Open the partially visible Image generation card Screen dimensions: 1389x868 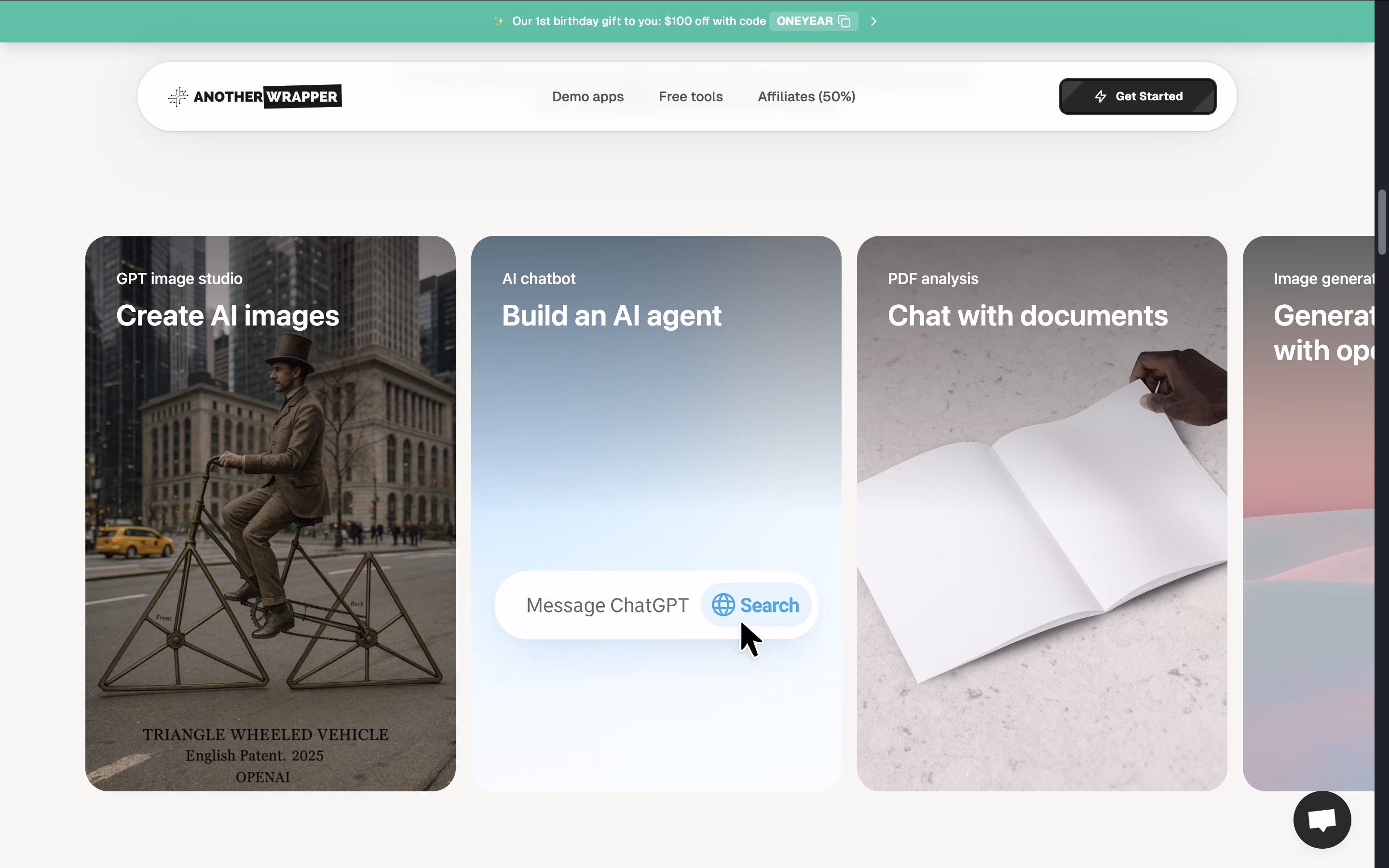click(1308, 513)
